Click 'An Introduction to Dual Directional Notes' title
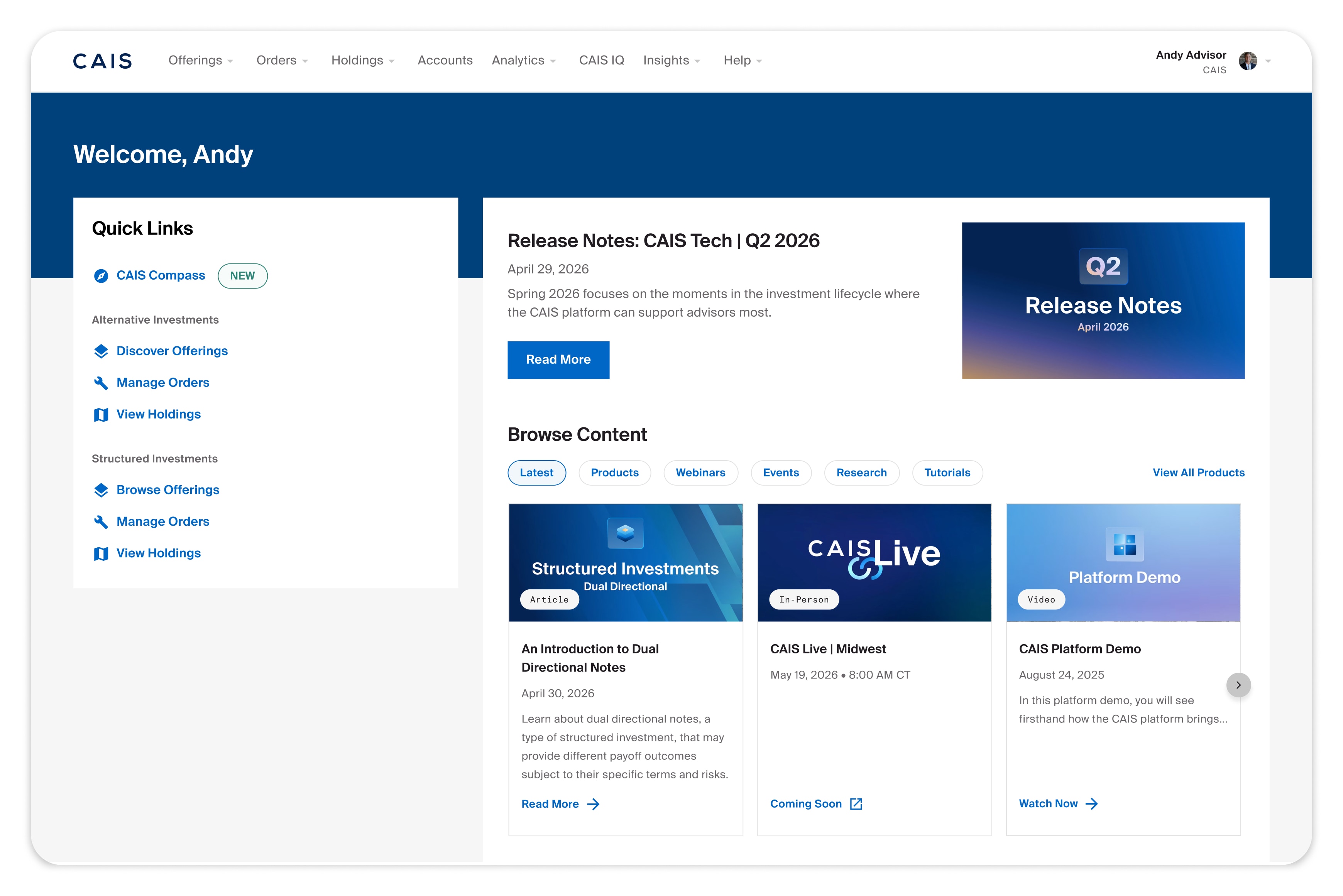Image resolution: width=1343 pixels, height=896 pixels. [x=590, y=658]
